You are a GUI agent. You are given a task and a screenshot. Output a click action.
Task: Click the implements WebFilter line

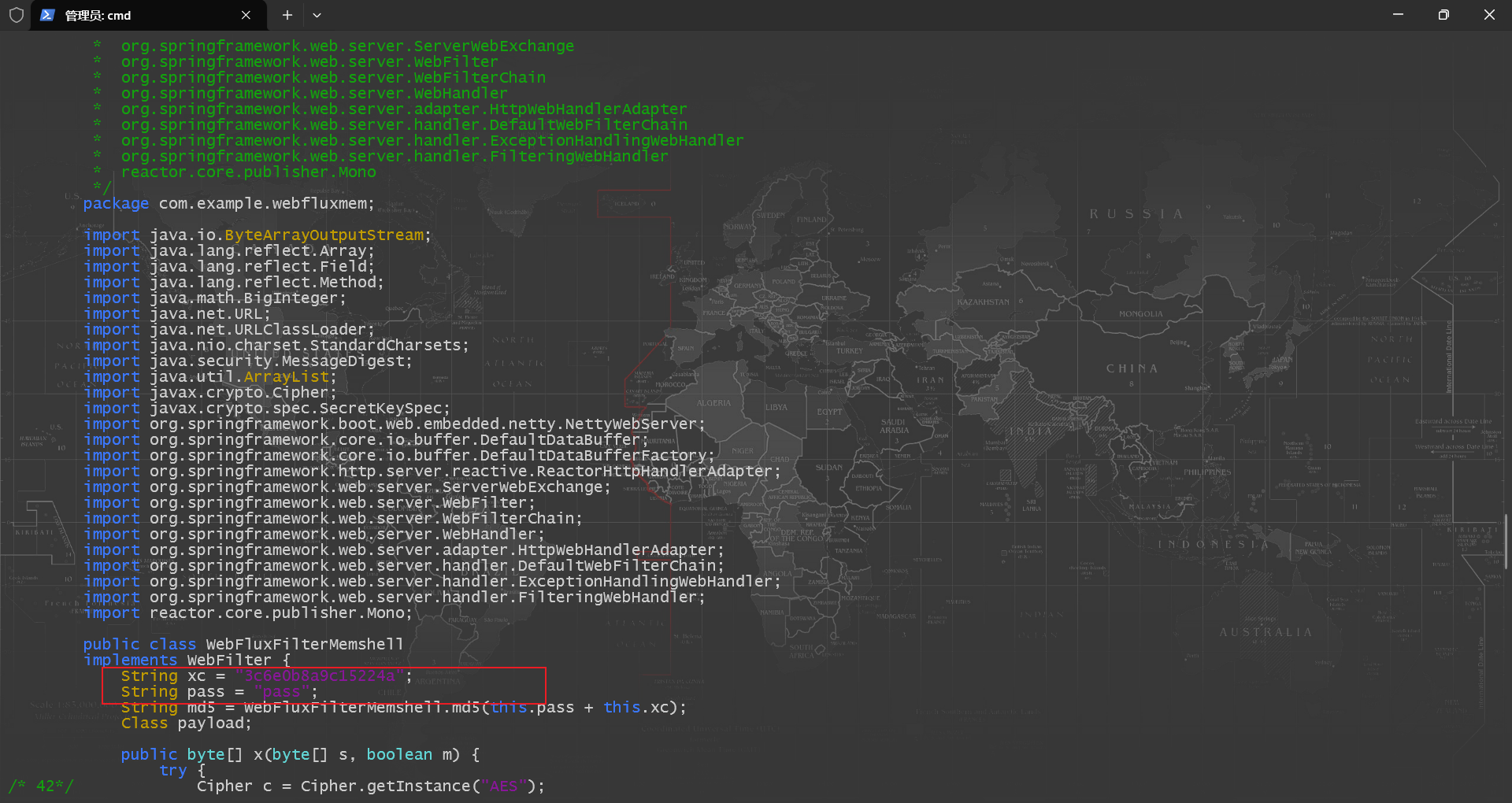pos(187,661)
